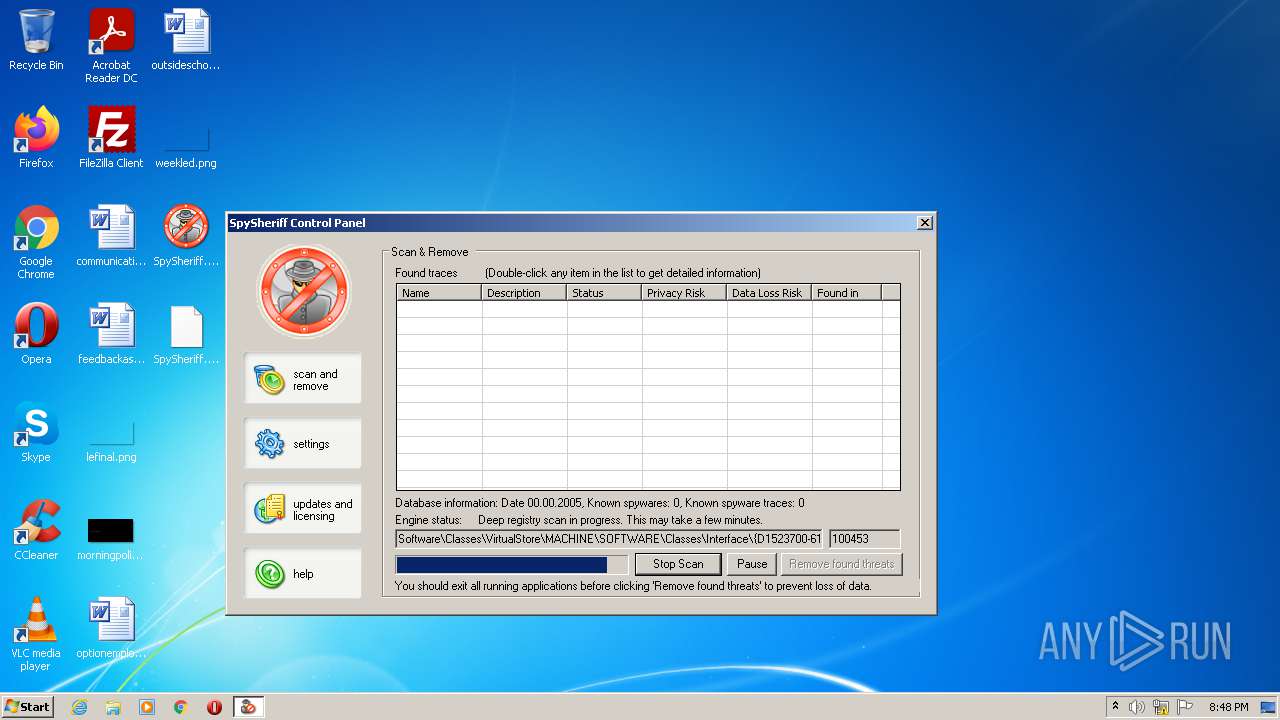Sort by Privacy Risk column header

pyautogui.click(x=684, y=293)
